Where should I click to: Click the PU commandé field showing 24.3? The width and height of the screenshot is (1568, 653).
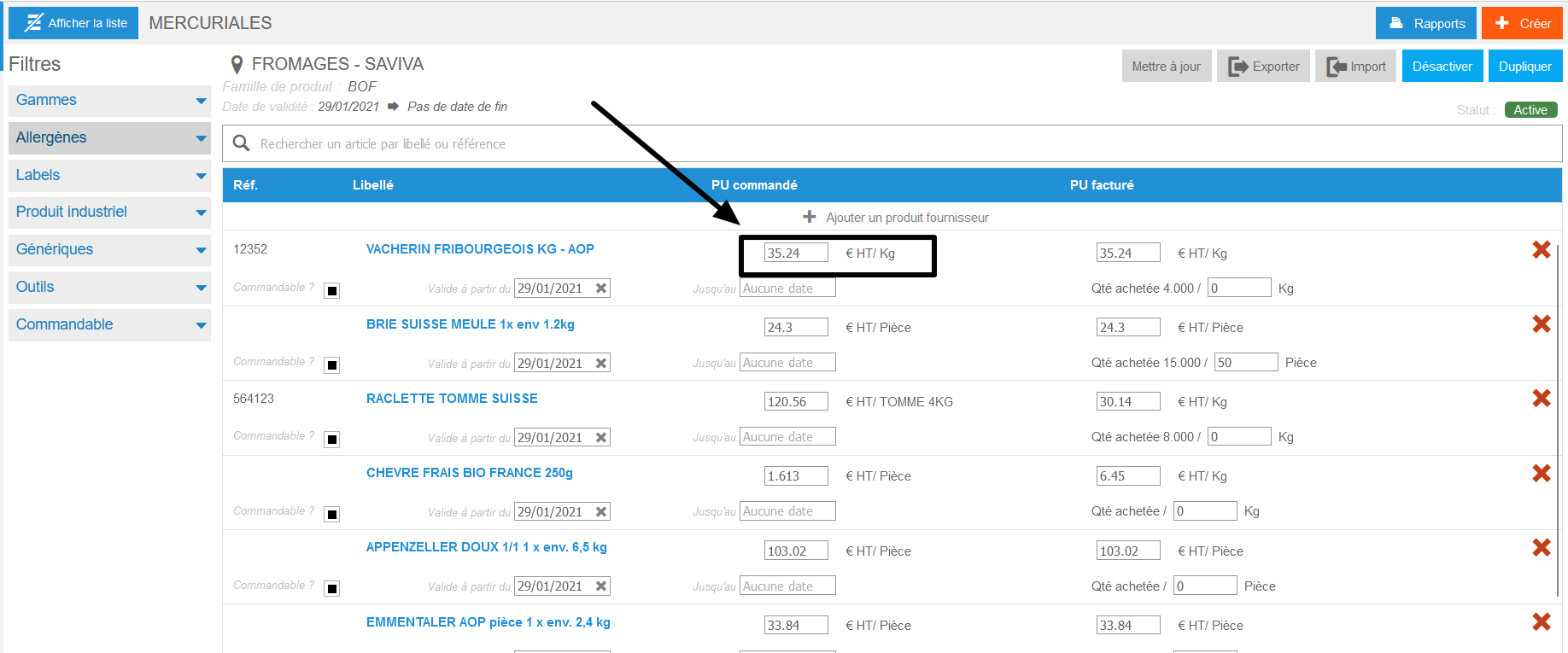(796, 327)
